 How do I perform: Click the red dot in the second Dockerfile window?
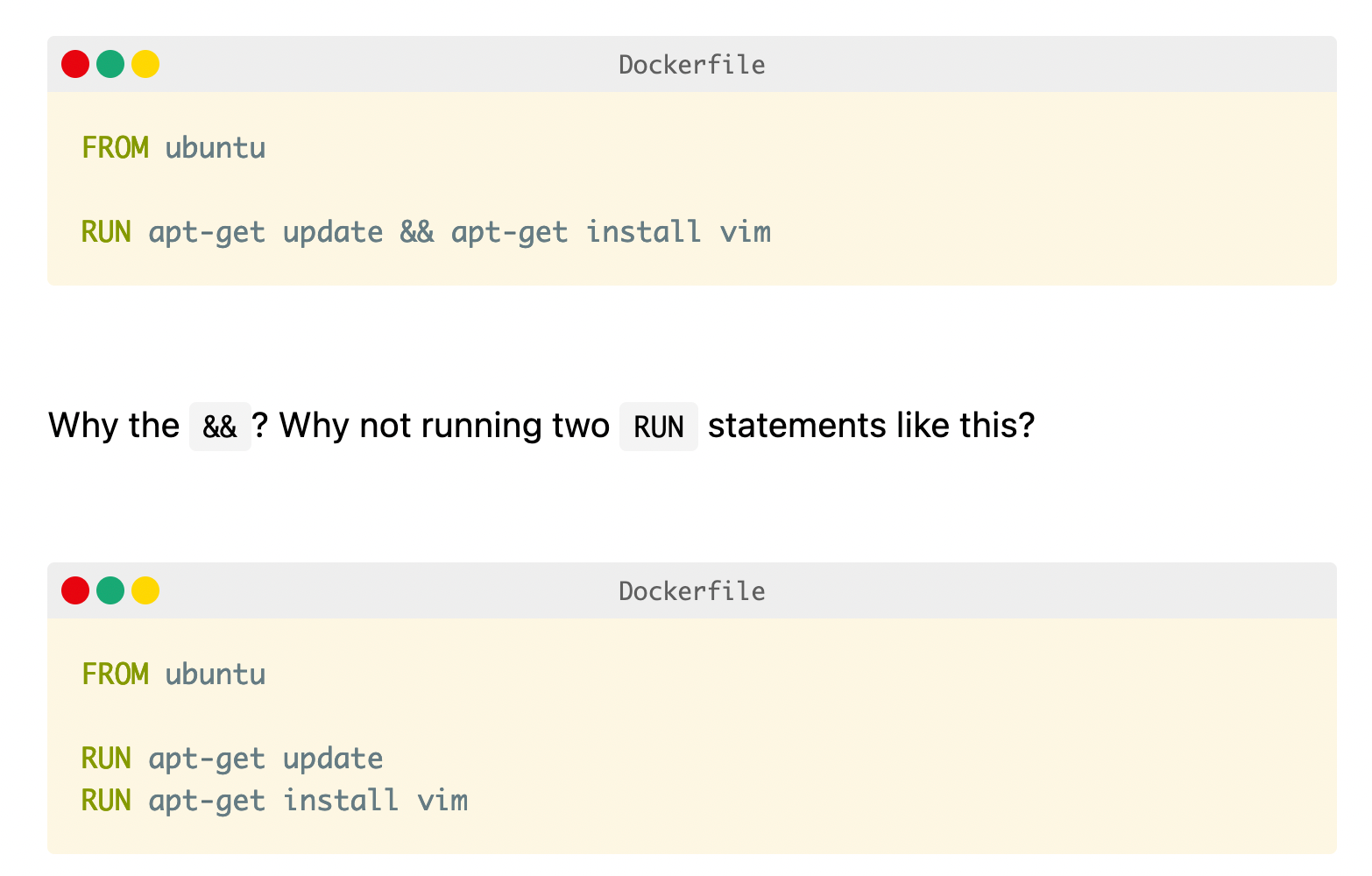[75, 590]
